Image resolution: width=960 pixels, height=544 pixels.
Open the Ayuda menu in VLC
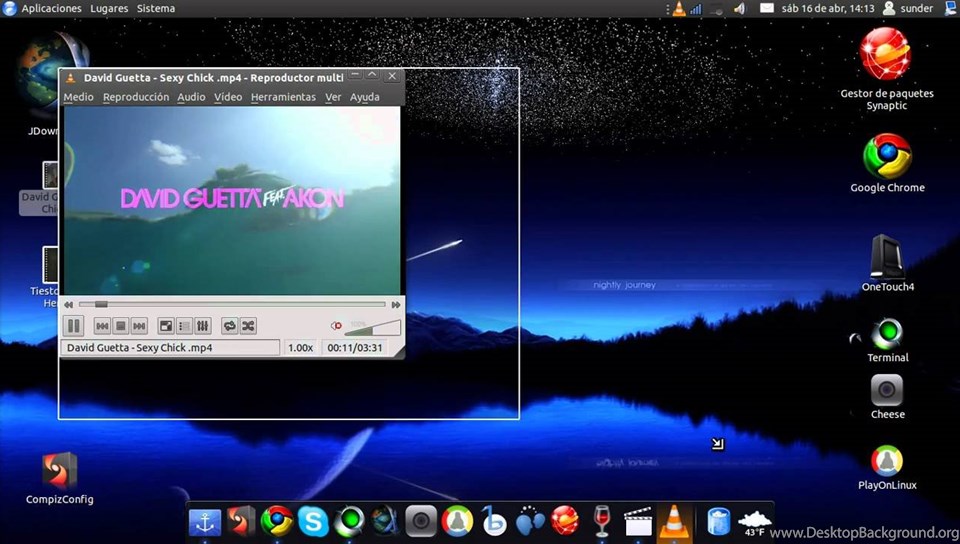(364, 97)
